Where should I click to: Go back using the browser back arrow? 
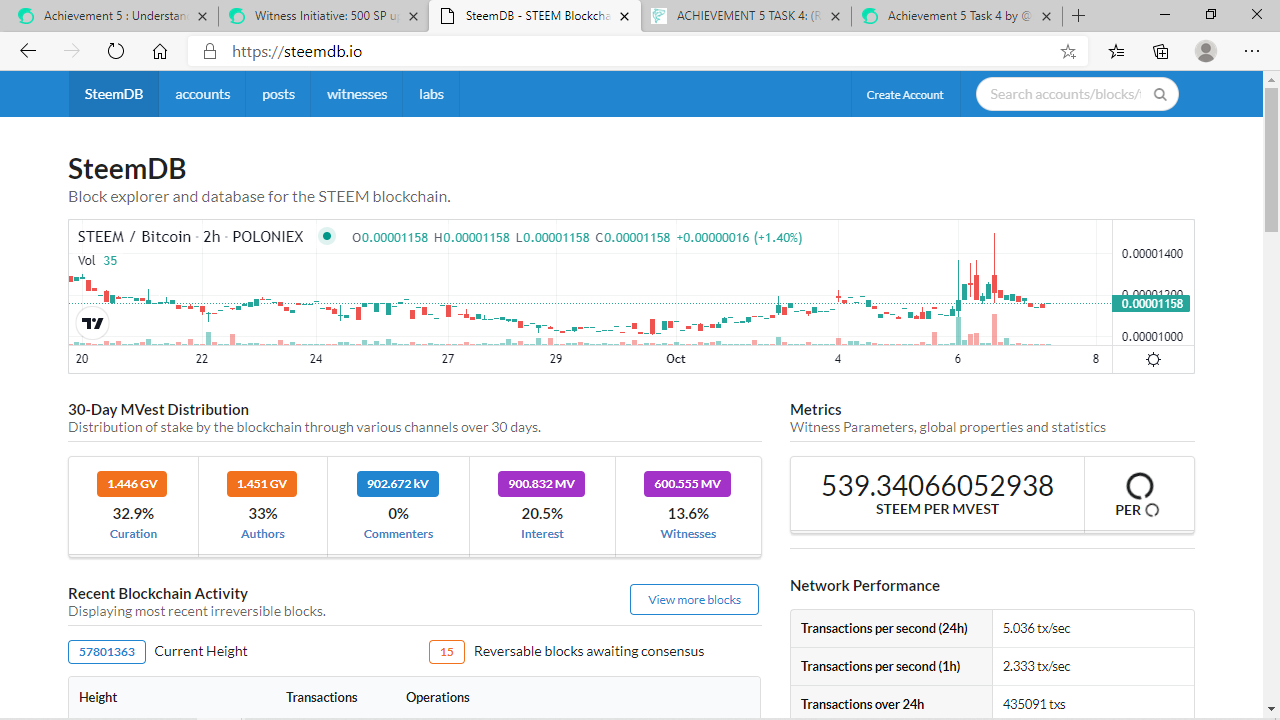(x=28, y=52)
